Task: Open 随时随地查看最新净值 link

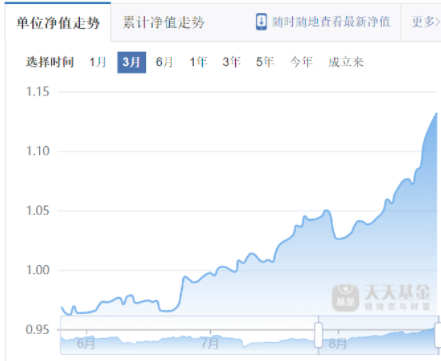Action: tap(331, 22)
